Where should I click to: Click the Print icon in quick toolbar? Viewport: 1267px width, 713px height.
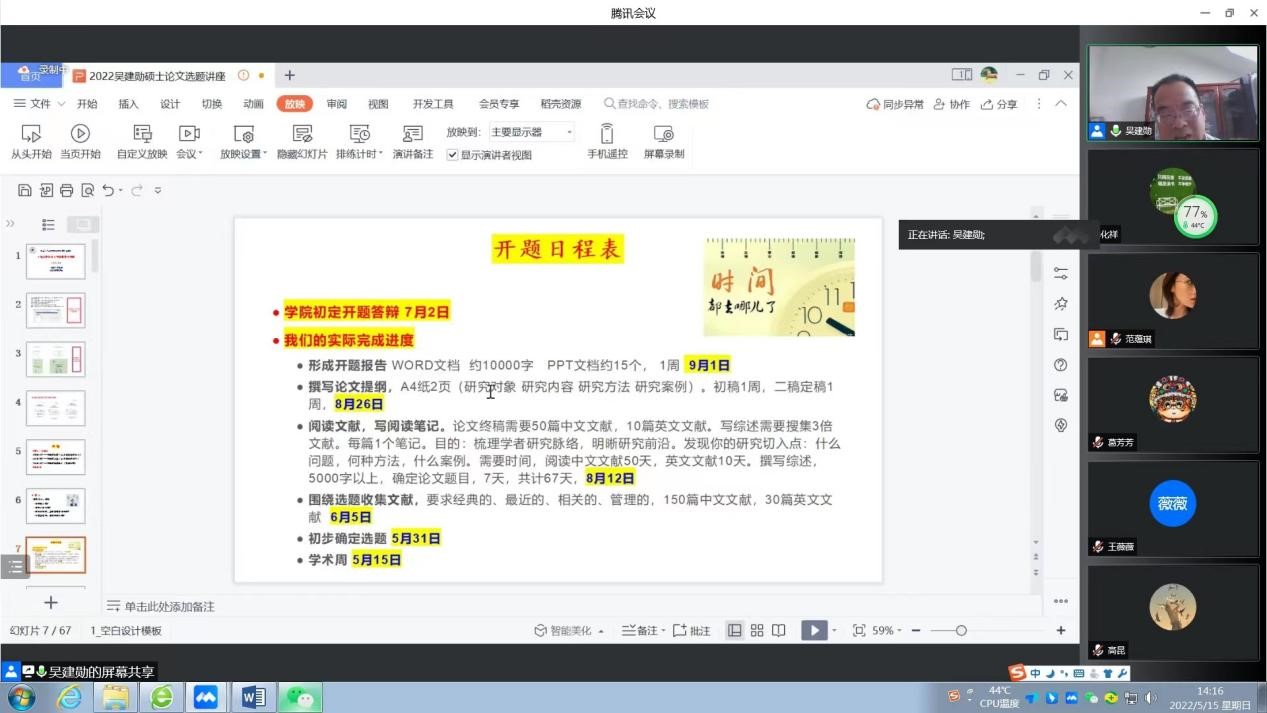click(x=67, y=190)
